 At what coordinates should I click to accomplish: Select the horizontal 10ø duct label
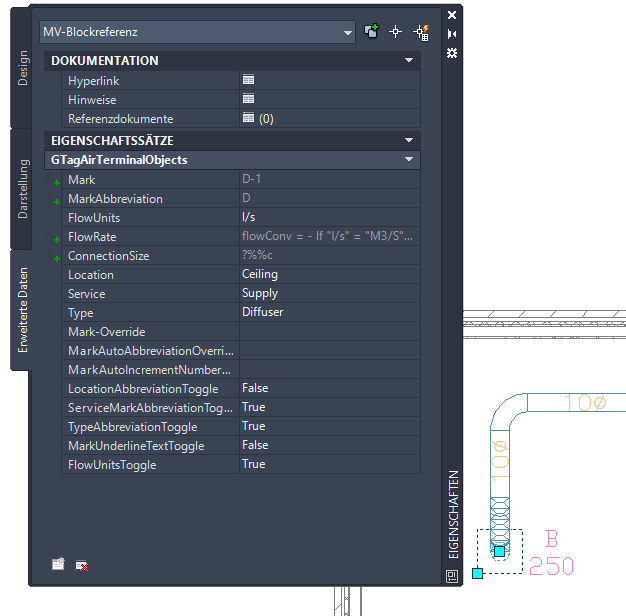[585, 402]
